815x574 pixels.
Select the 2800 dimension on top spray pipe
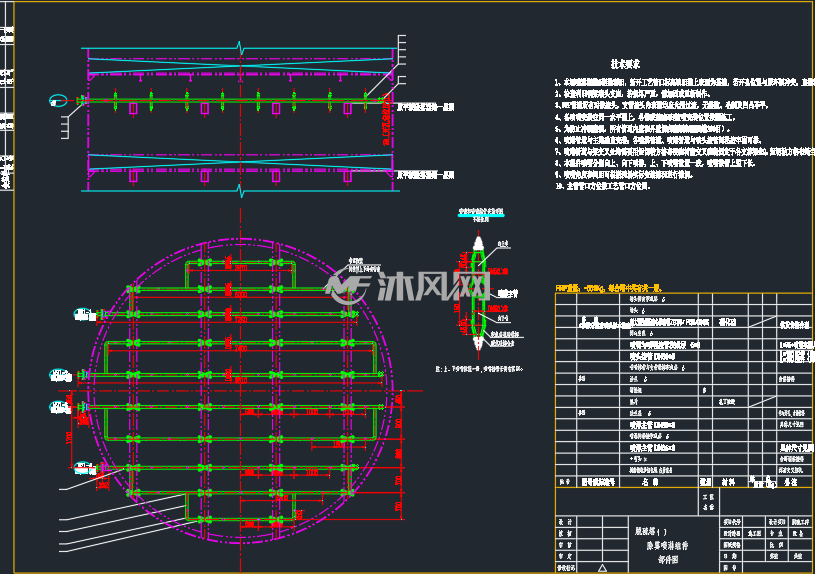240,268
